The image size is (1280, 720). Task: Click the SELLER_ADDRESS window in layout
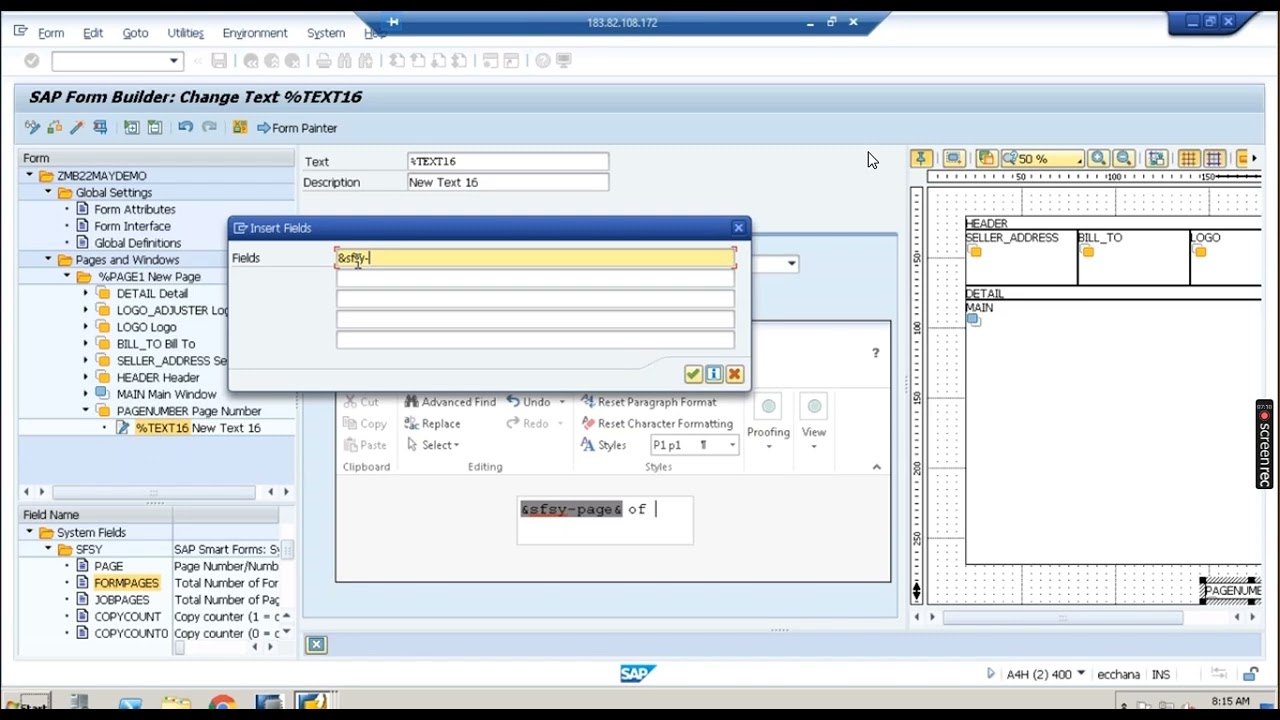tap(1020, 258)
